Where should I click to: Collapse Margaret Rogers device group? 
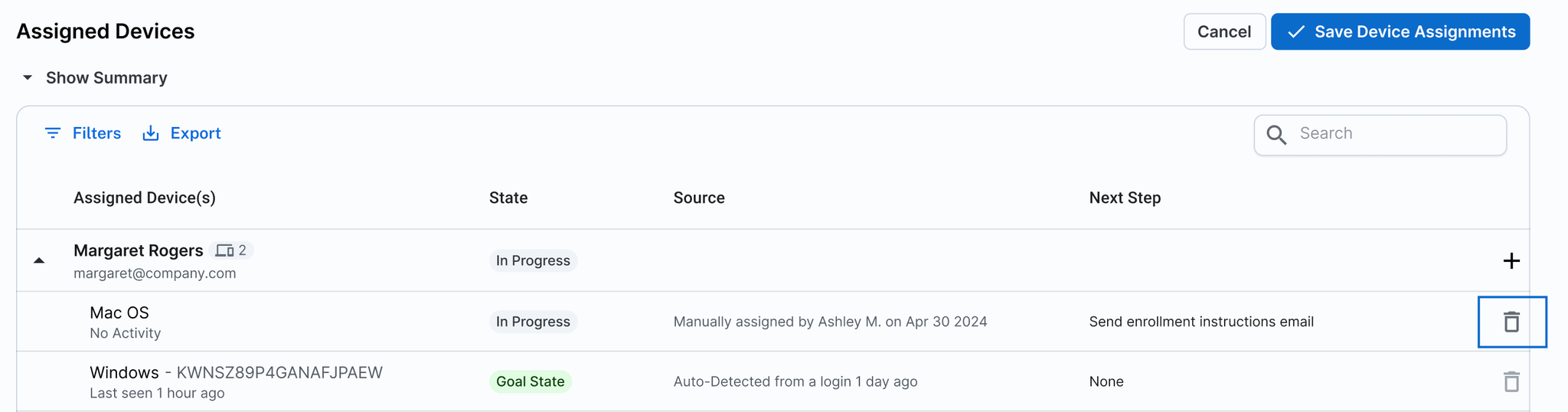click(39, 261)
